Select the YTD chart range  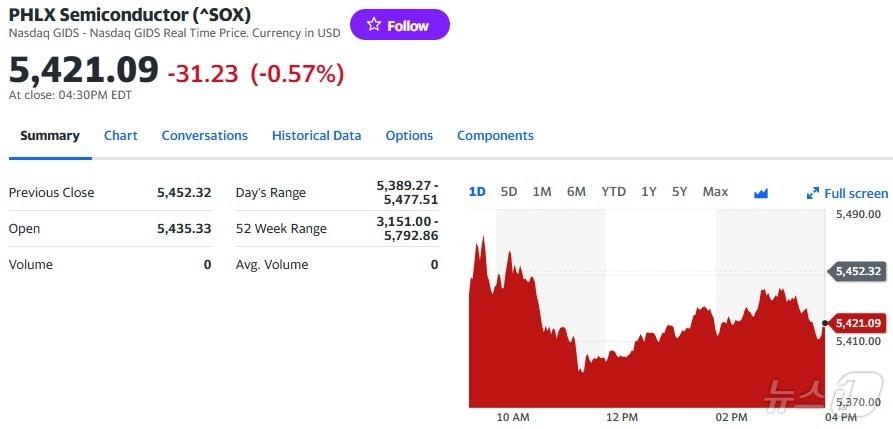613,191
